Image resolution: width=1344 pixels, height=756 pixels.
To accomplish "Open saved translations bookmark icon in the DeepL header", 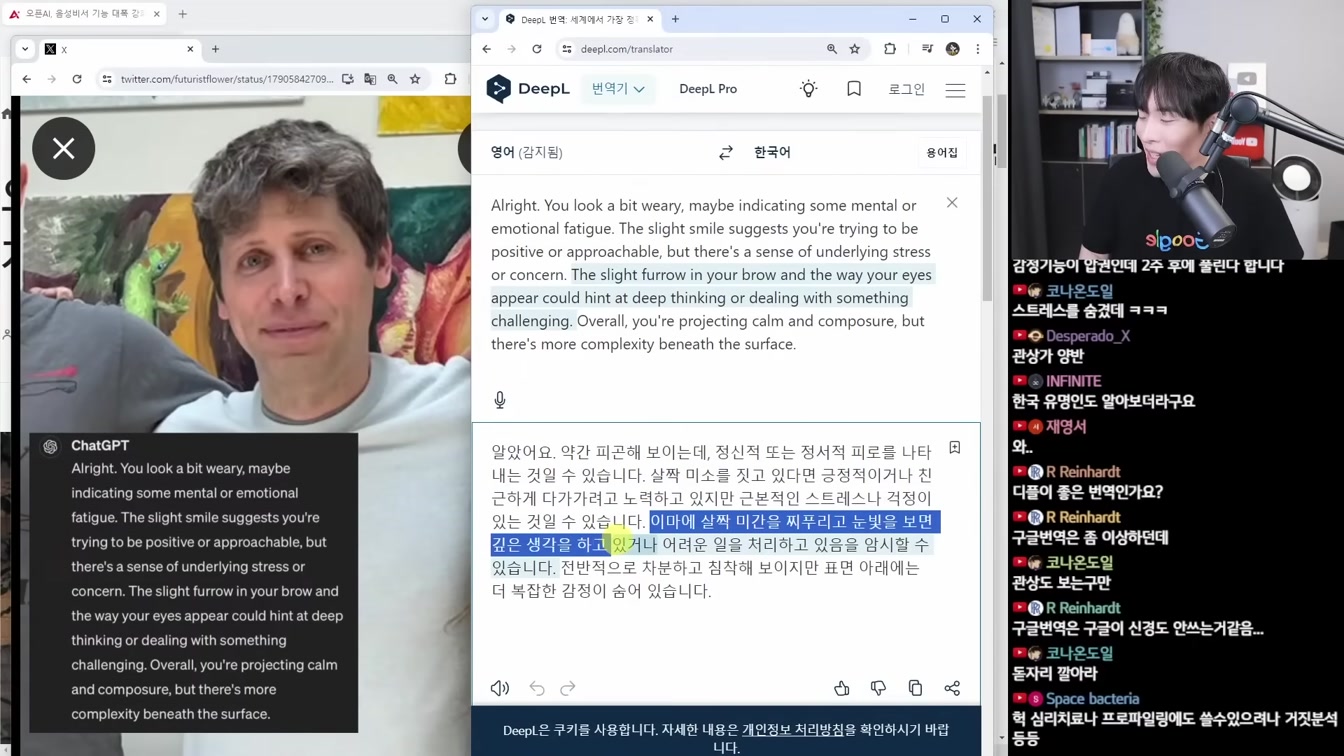I will pos(854,89).
